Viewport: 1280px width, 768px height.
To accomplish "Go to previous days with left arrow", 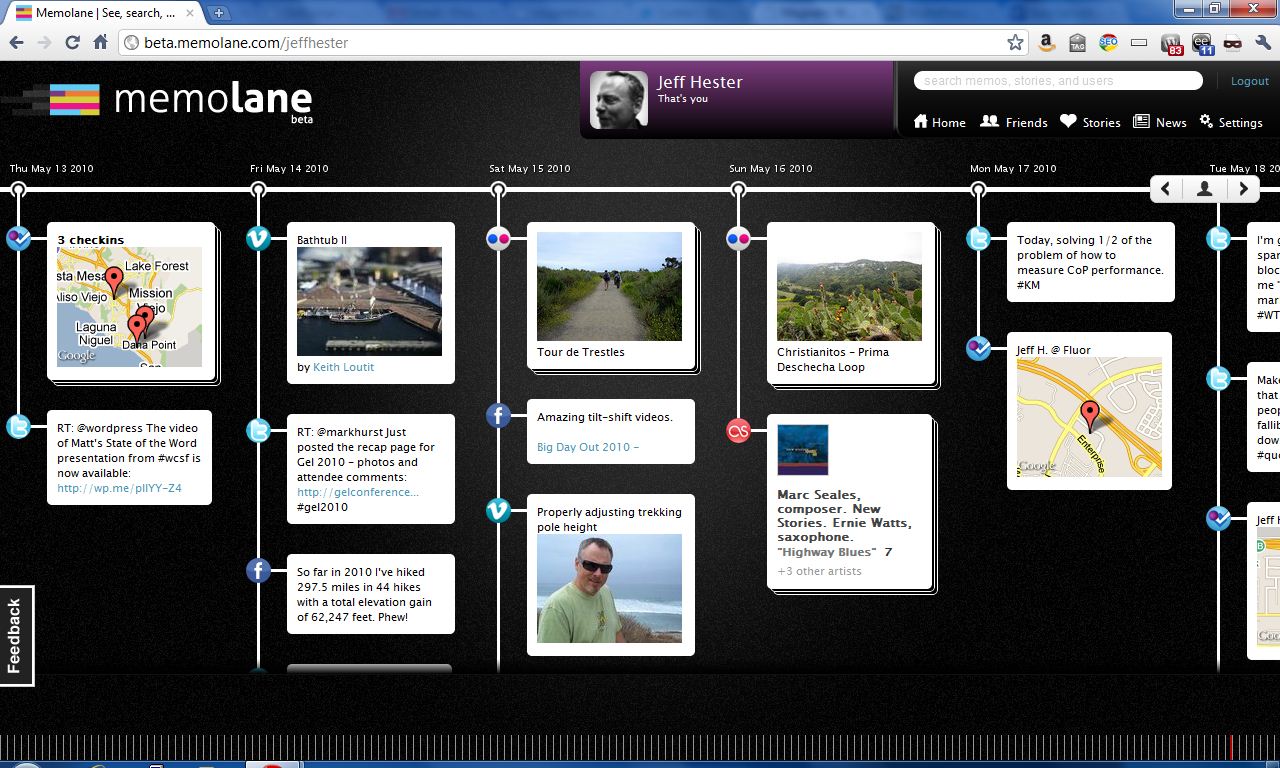I will (x=1166, y=188).
